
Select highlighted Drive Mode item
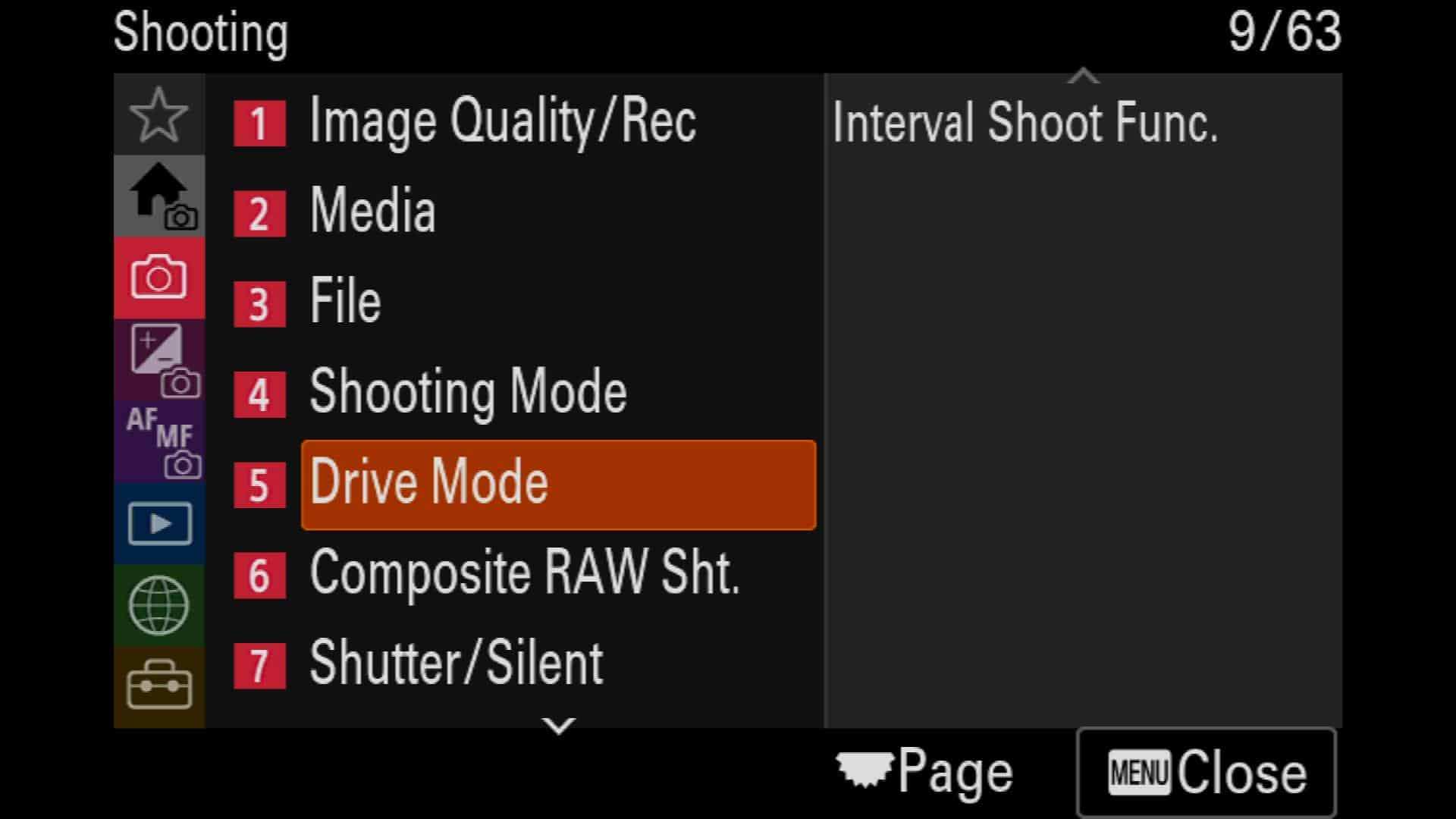click(x=559, y=485)
